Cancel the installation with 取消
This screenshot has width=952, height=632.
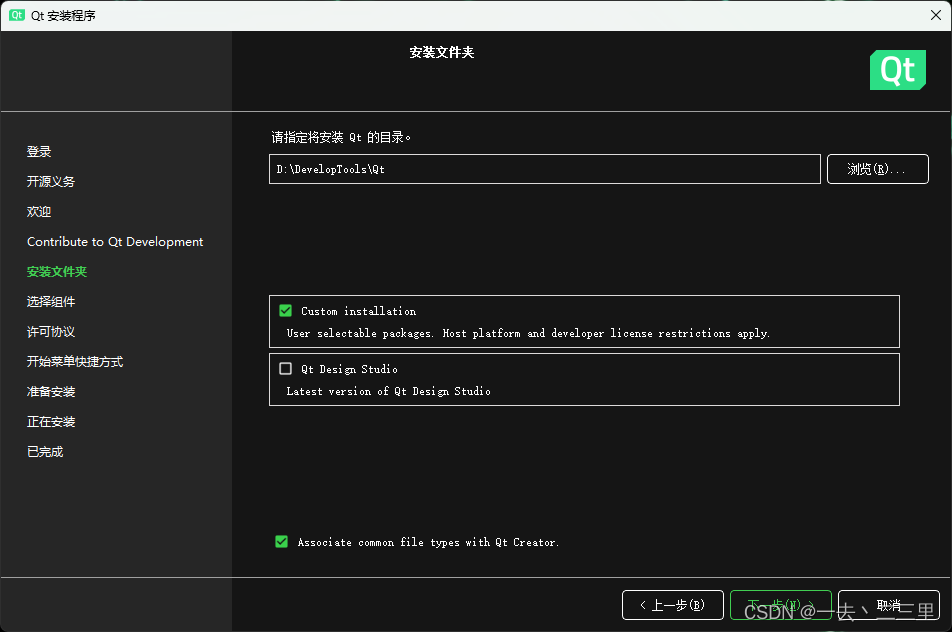click(889, 605)
